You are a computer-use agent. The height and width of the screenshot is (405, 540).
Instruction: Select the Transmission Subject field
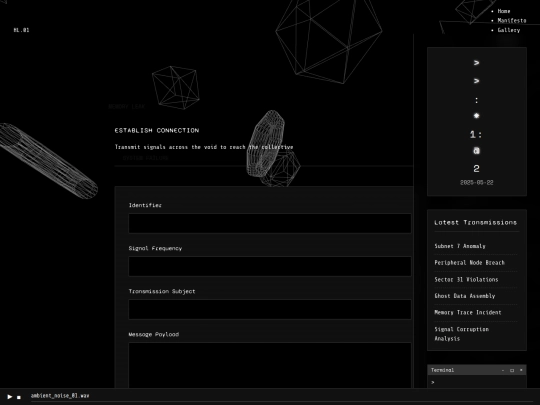270,309
